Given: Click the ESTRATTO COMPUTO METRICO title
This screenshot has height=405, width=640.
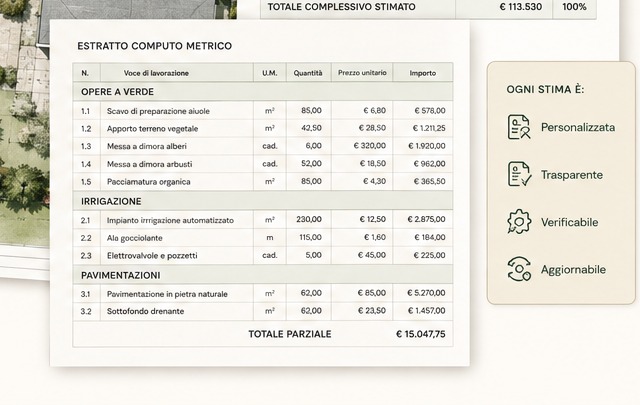Looking at the screenshot, I should [154, 46].
